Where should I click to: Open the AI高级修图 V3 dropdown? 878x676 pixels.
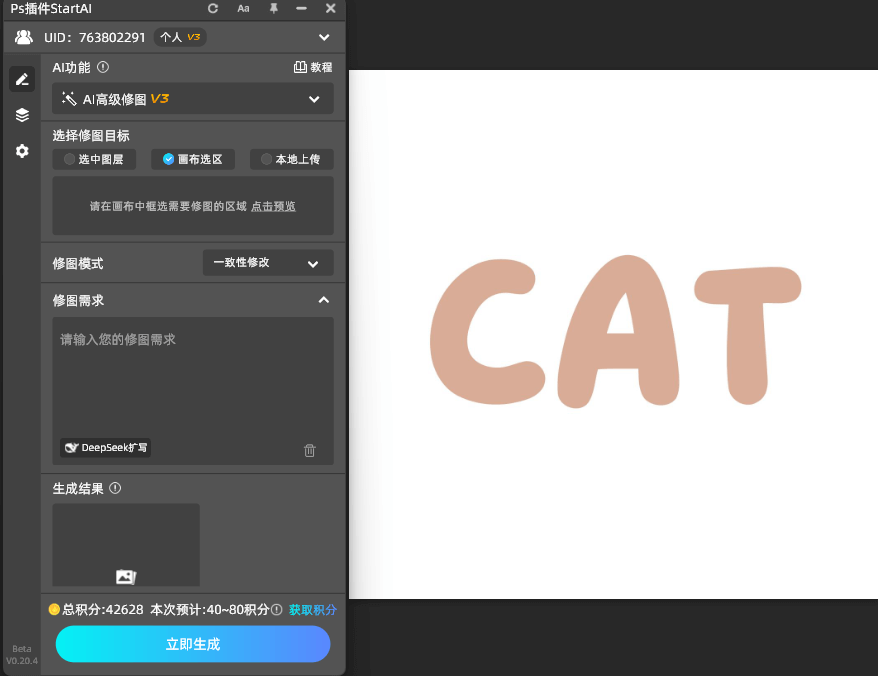point(192,99)
